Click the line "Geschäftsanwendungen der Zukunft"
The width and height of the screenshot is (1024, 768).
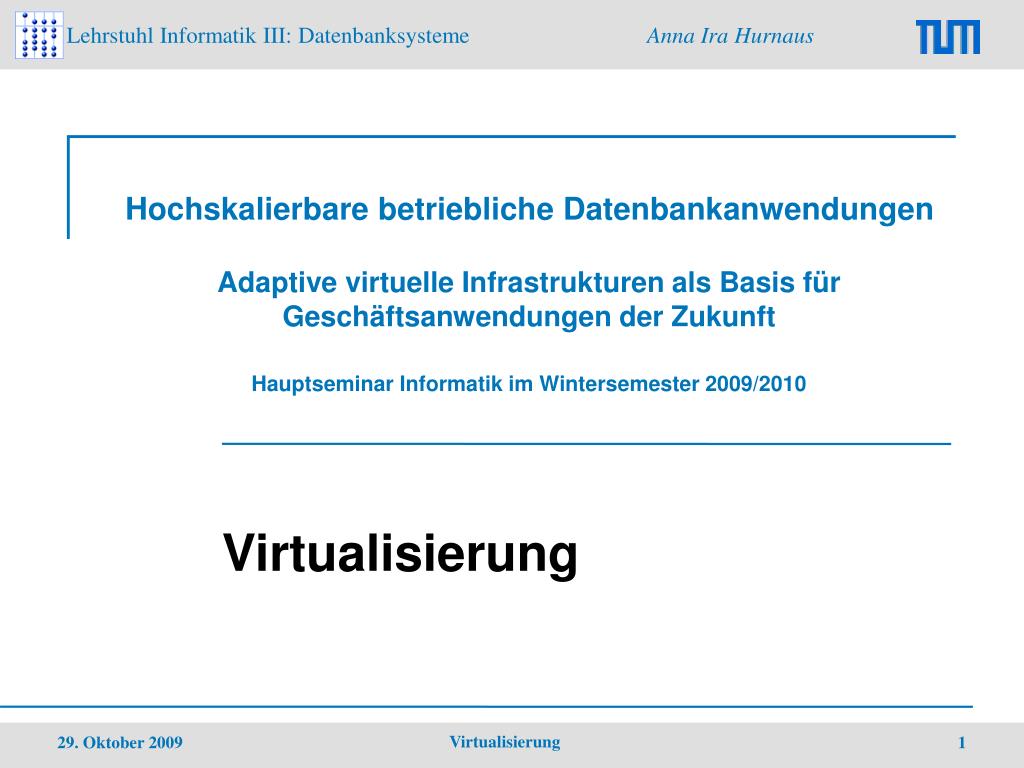529,317
